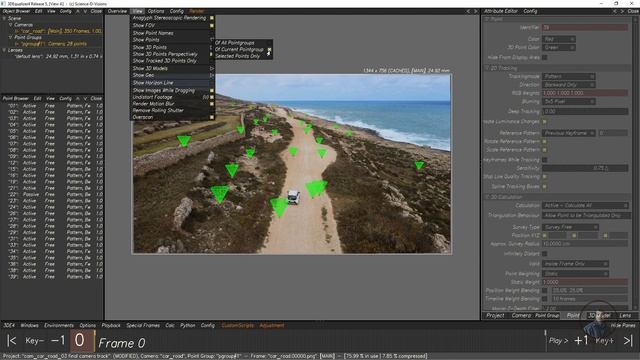Click Attribute Editor previous arrow (<)
Viewport: 640px width, 360px height.
pos(614,11)
